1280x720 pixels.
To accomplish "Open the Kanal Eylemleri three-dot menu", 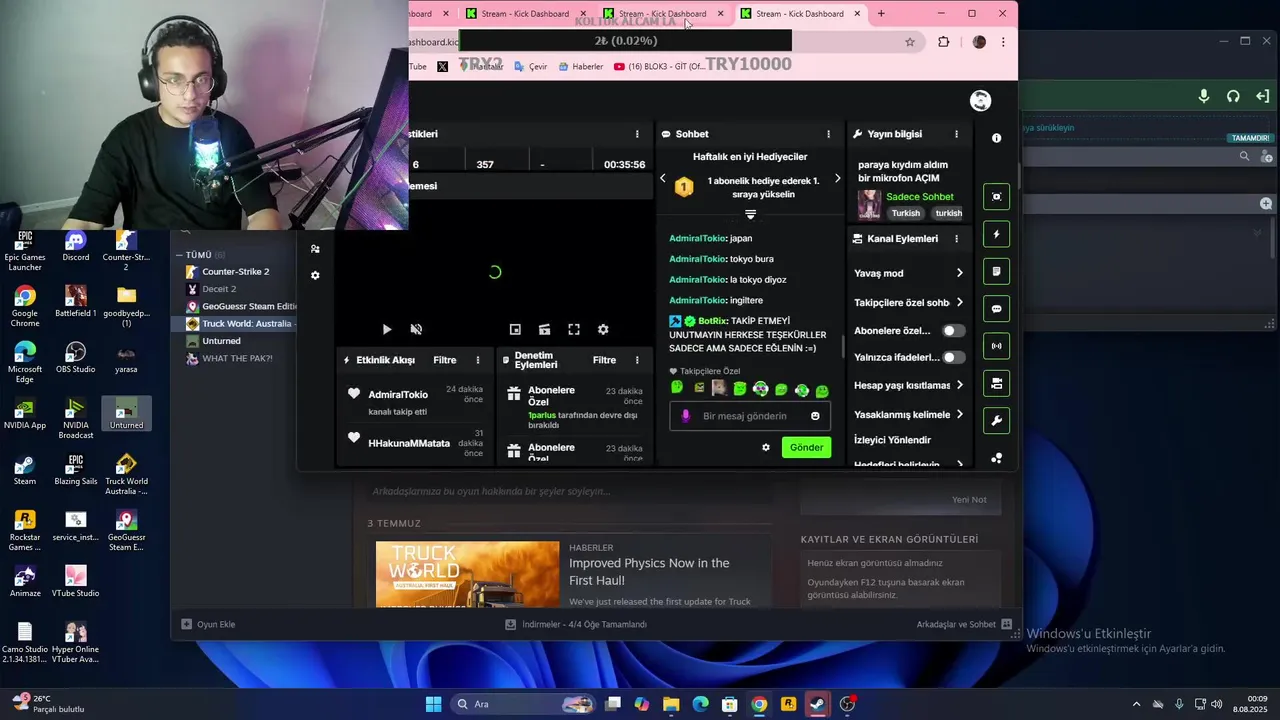I will (x=956, y=239).
